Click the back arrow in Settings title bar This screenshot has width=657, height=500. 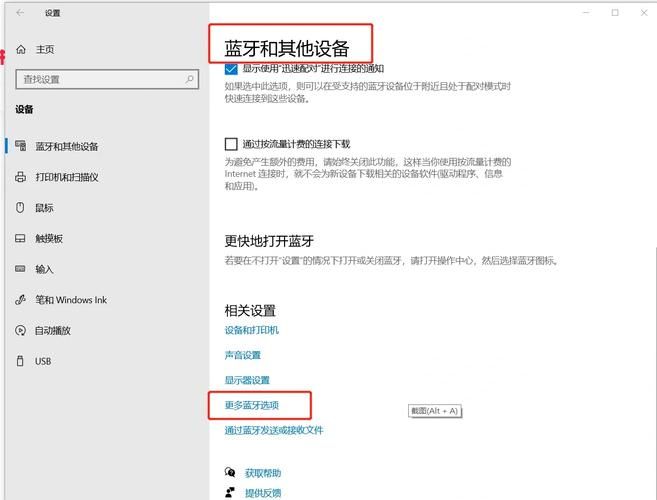[20, 13]
